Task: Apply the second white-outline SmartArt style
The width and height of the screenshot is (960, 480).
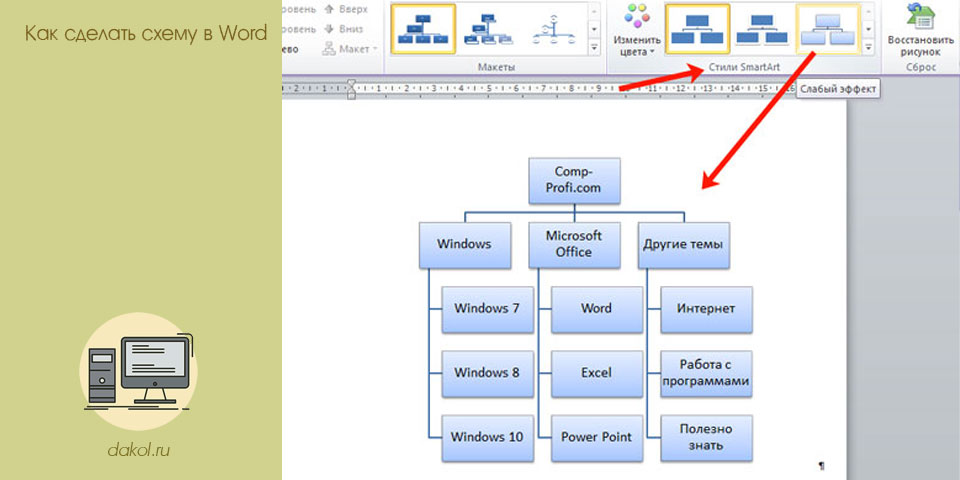Action: [x=762, y=28]
